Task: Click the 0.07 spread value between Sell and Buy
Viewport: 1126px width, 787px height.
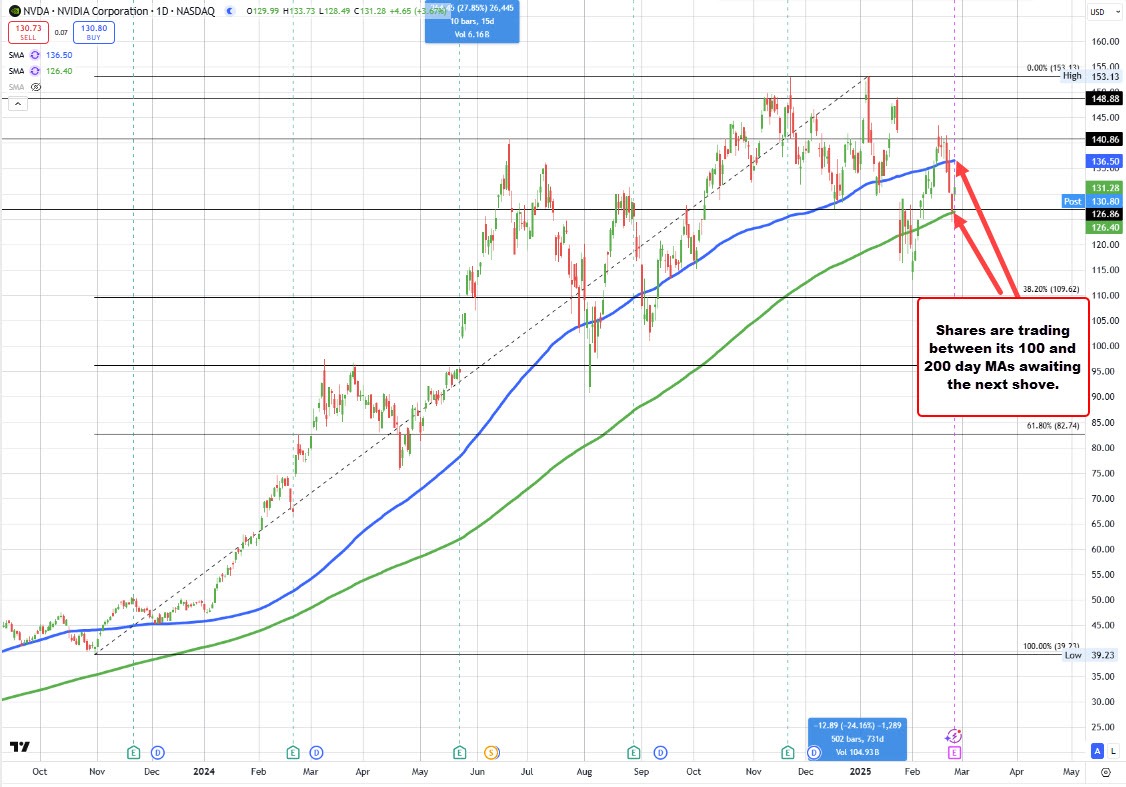Action: (x=61, y=32)
